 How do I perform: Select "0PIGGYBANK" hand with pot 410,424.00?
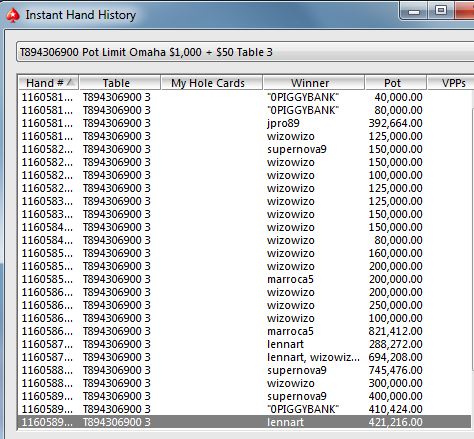click(245, 409)
